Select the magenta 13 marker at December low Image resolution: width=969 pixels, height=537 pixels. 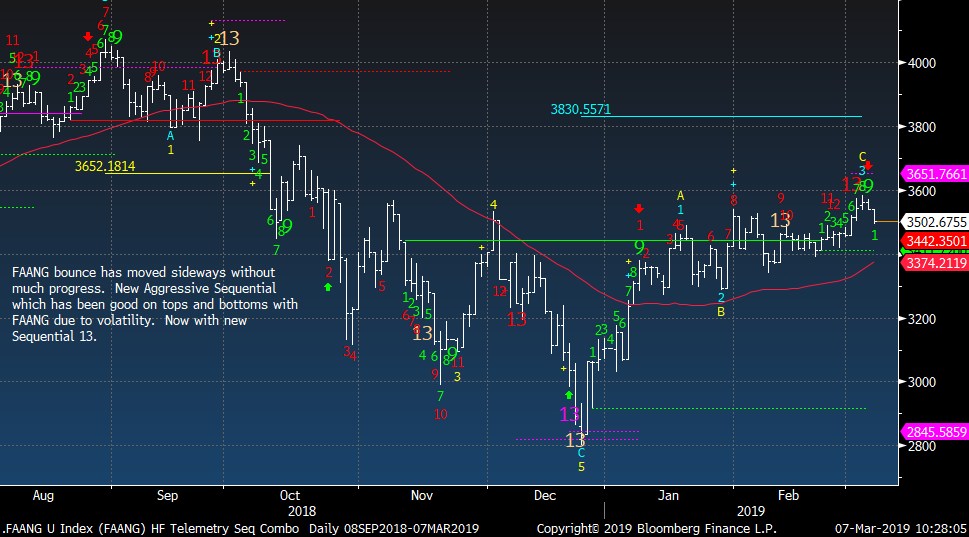pos(569,415)
